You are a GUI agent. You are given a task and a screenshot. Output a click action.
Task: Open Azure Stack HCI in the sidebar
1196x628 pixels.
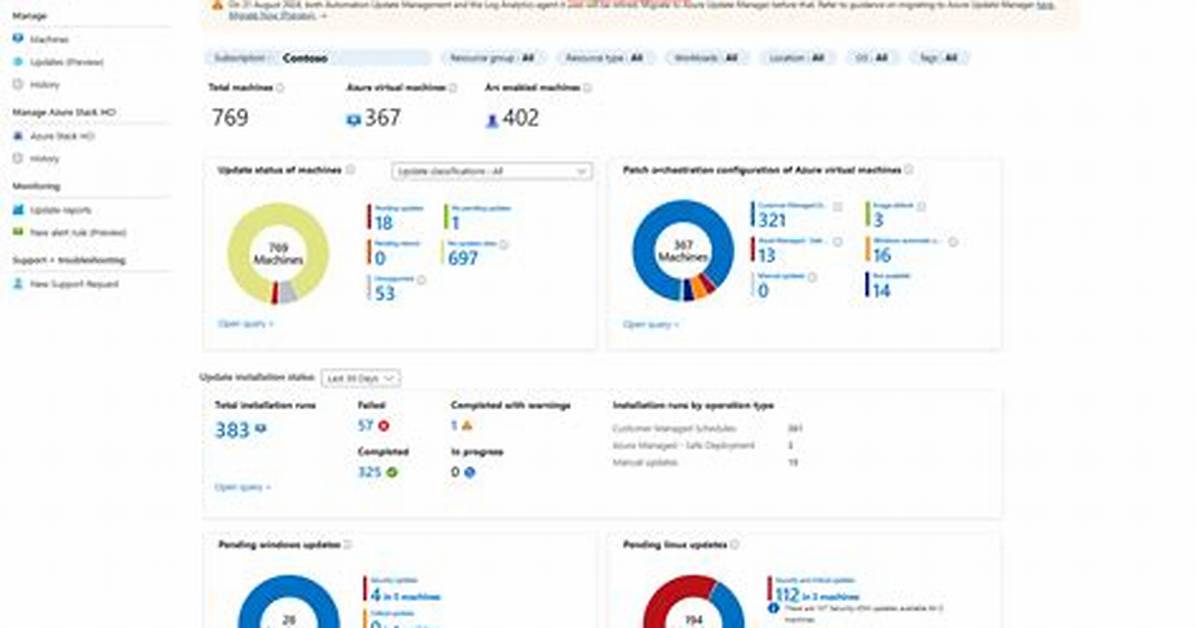(x=62, y=136)
